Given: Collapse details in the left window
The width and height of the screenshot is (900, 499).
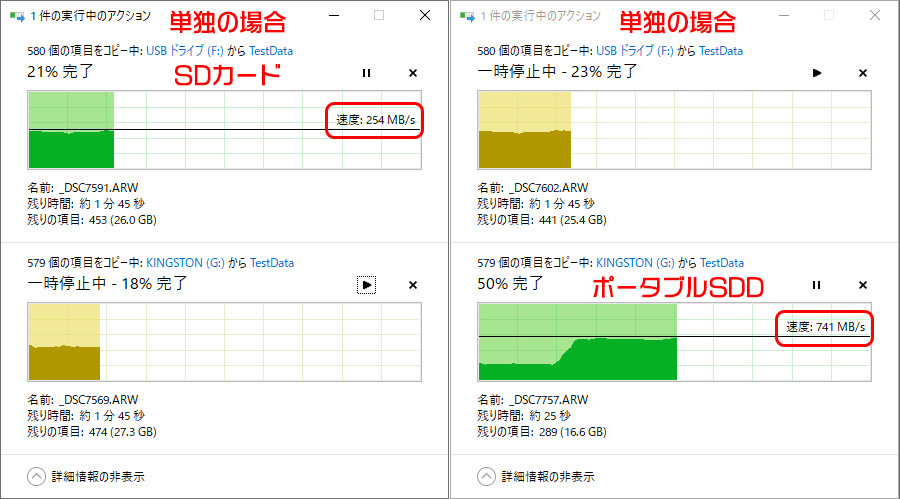Looking at the screenshot, I should [x=86, y=477].
